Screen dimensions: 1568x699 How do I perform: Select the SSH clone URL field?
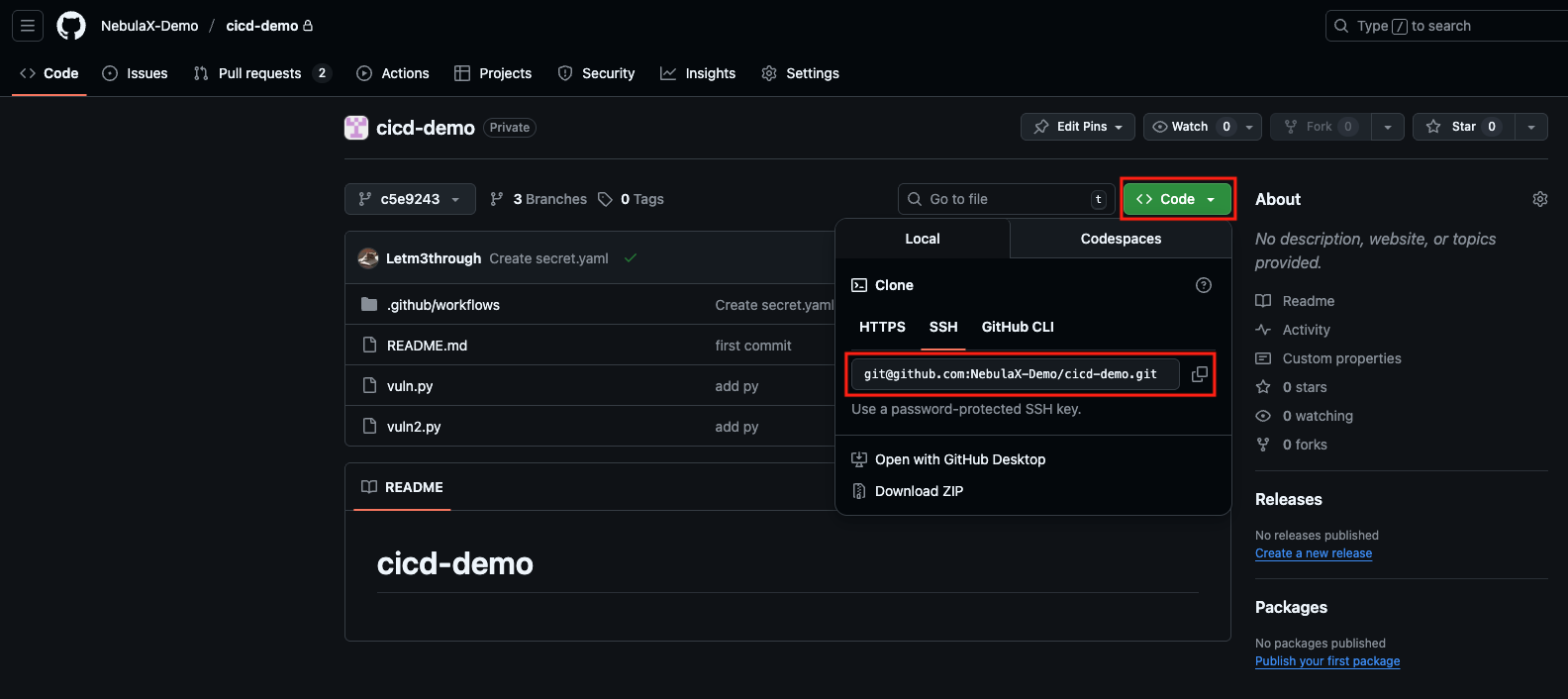point(1015,374)
